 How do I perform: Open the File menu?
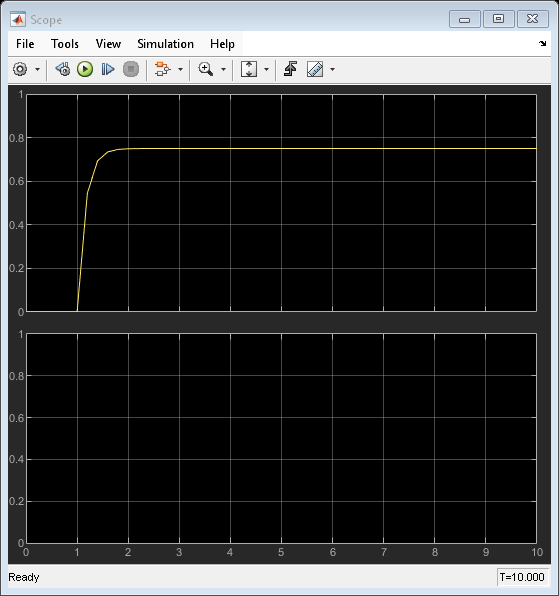[x=25, y=44]
